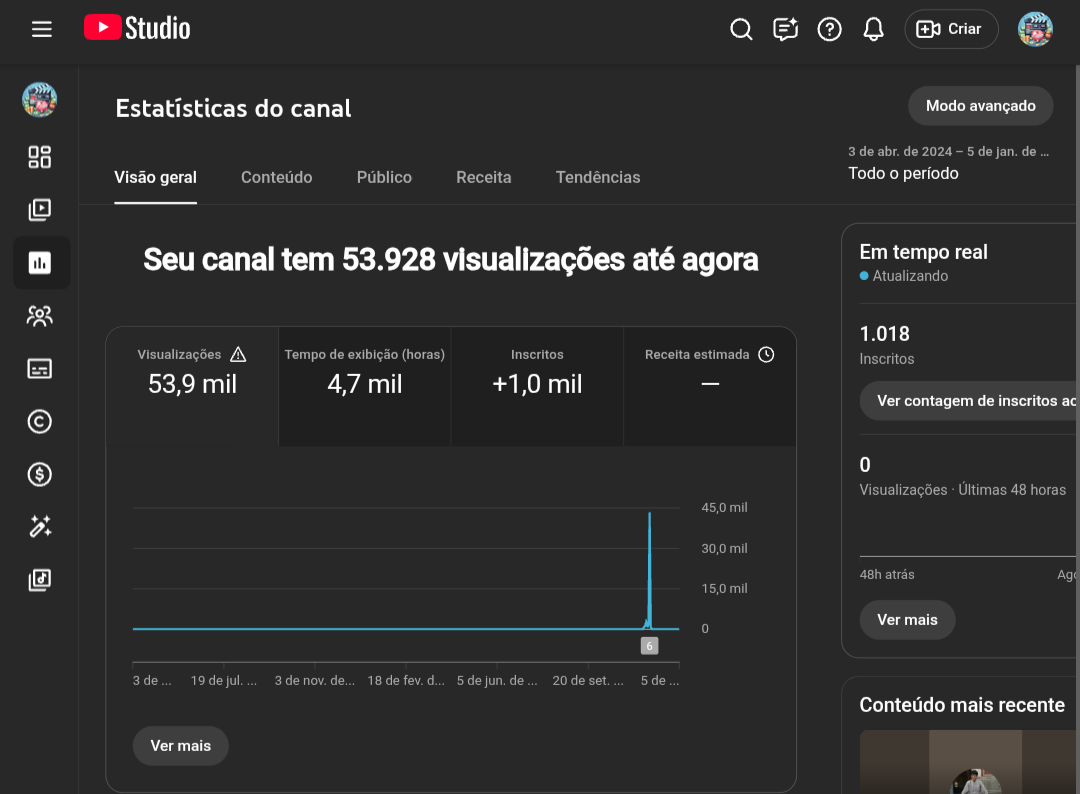
Task: Click 'Ver mais' below the views chart
Action: pyautogui.click(x=180, y=746)
